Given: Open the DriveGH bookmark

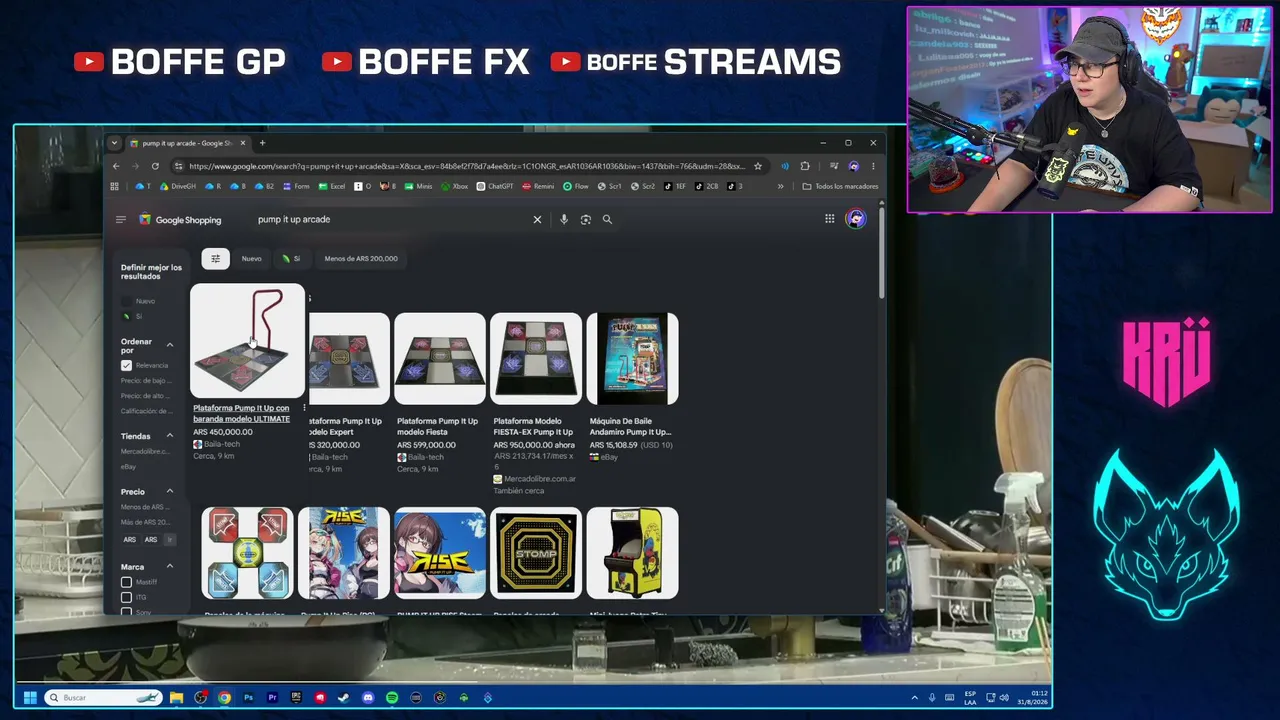Looking at the screenshot, I should tap(178, 186).
